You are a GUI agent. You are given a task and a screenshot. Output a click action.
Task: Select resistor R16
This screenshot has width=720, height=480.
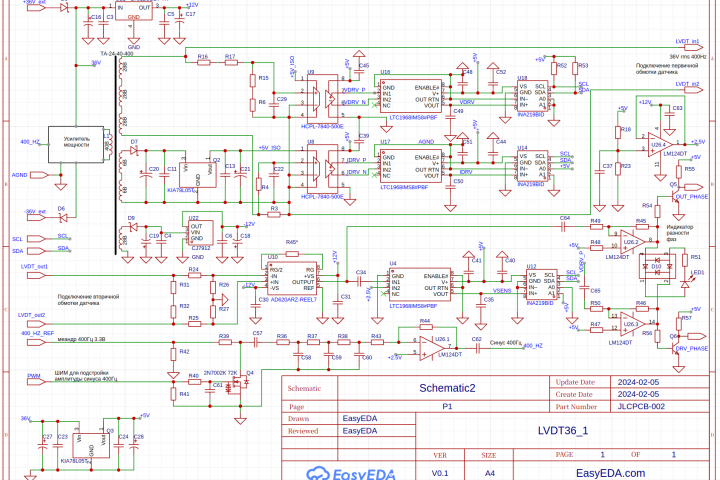pyautogui.click(x=203, y=62)
